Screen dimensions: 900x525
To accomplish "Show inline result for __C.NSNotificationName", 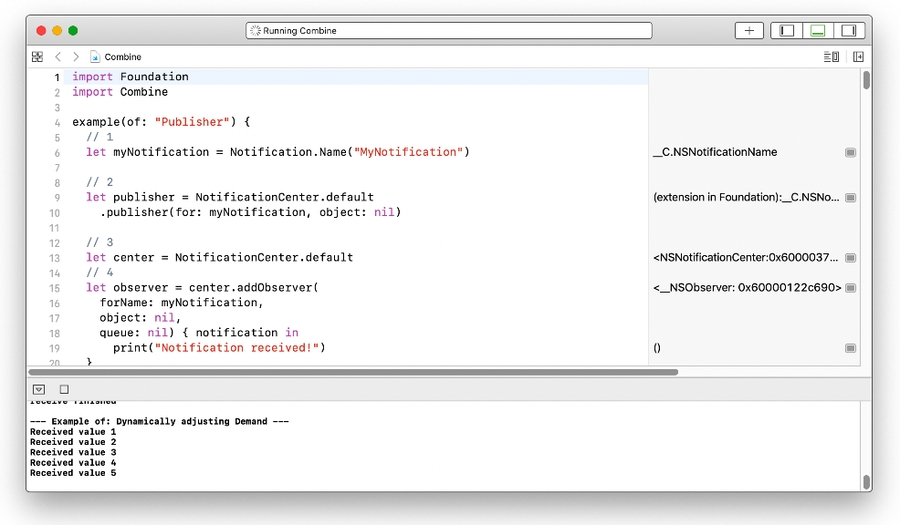I will coord(850,153).
